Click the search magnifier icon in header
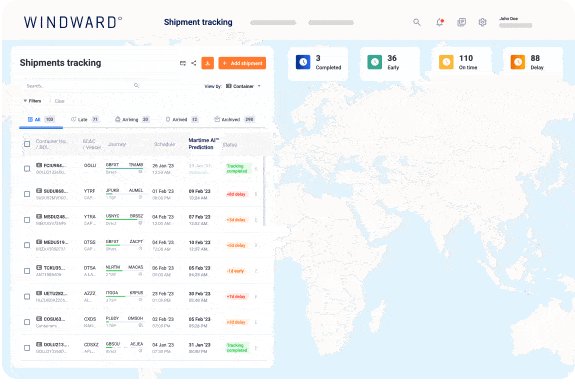 tap(417, 22)
